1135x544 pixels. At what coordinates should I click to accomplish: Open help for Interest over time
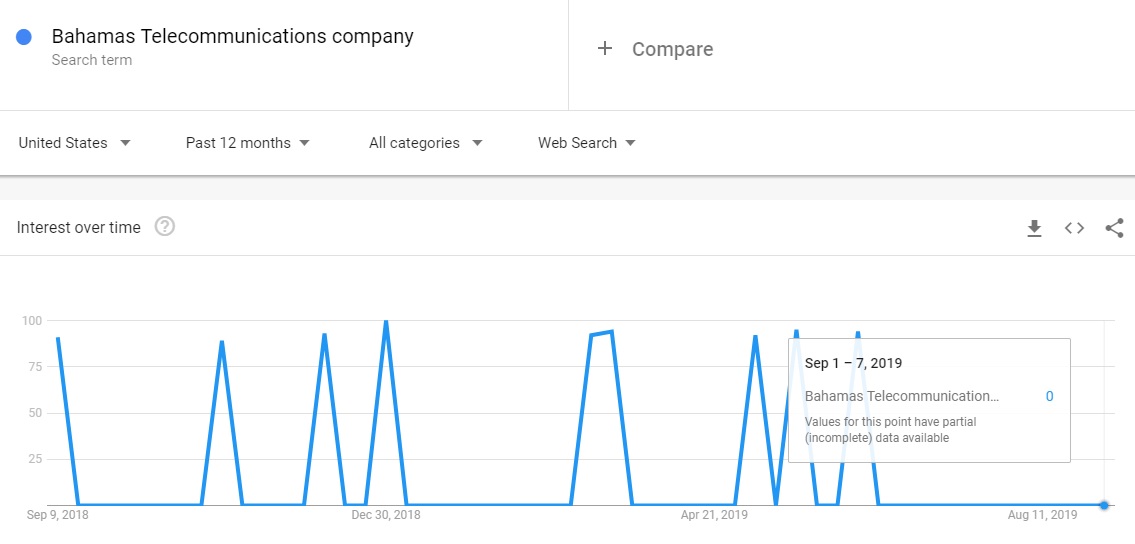165,227
